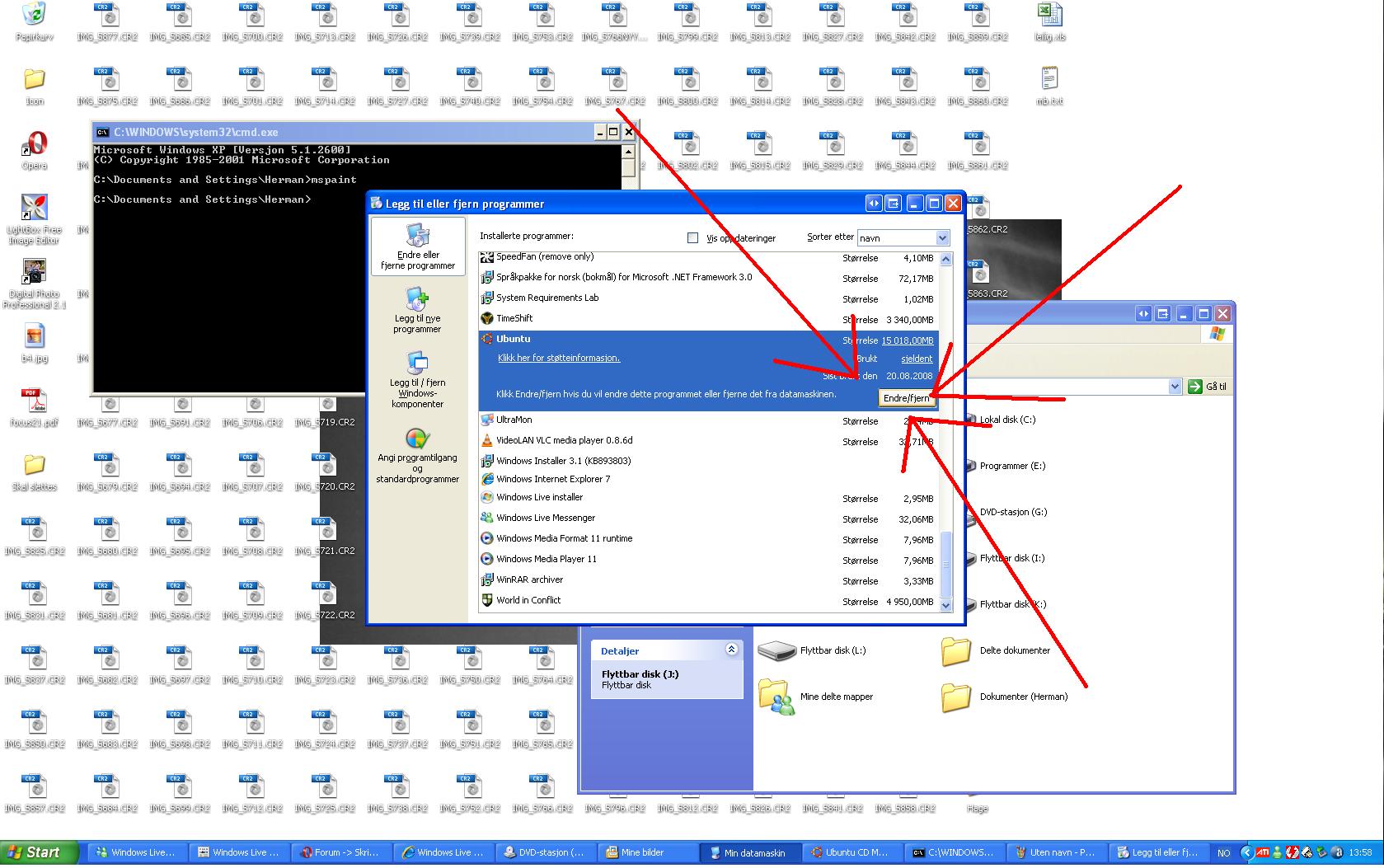Screen dimensions: 1384x868
Task: Click the Gå til button
Action: (x=1208, y=387)
